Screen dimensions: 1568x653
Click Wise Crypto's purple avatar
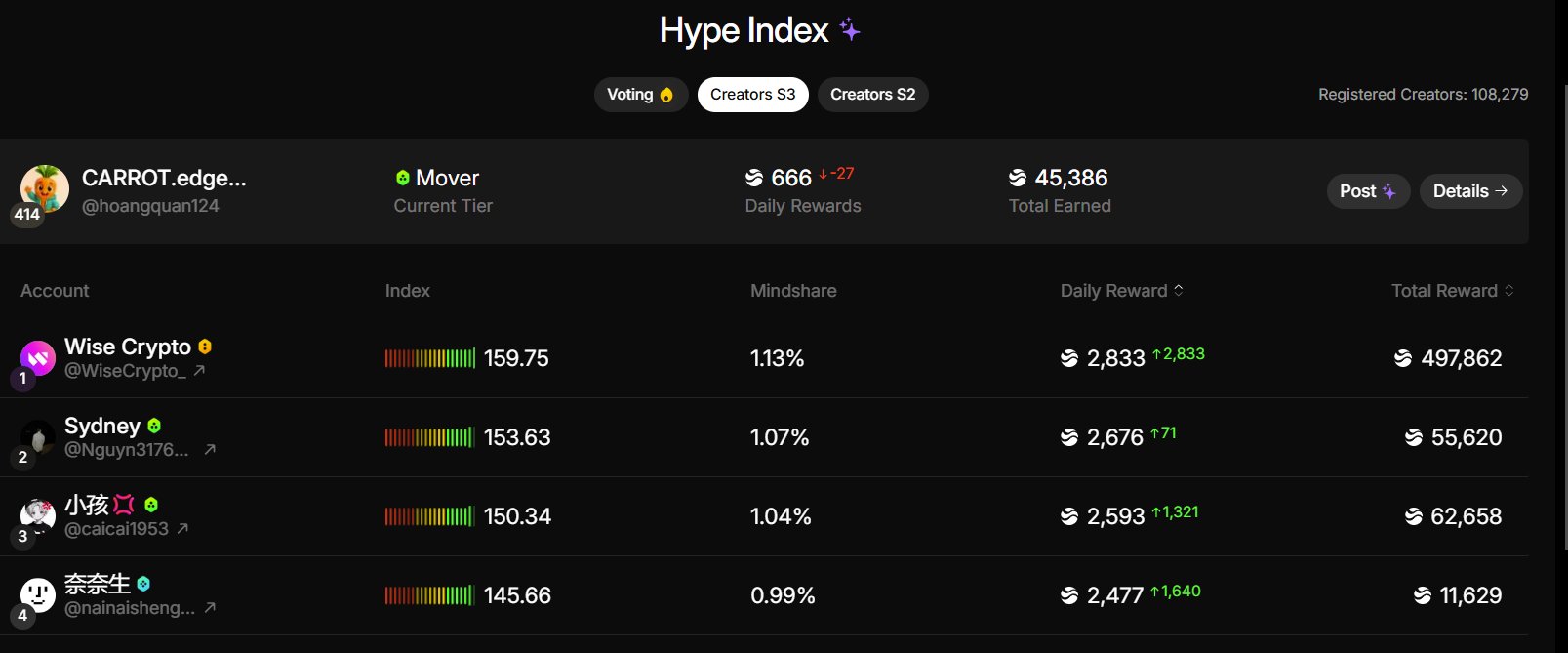[38, 358]
